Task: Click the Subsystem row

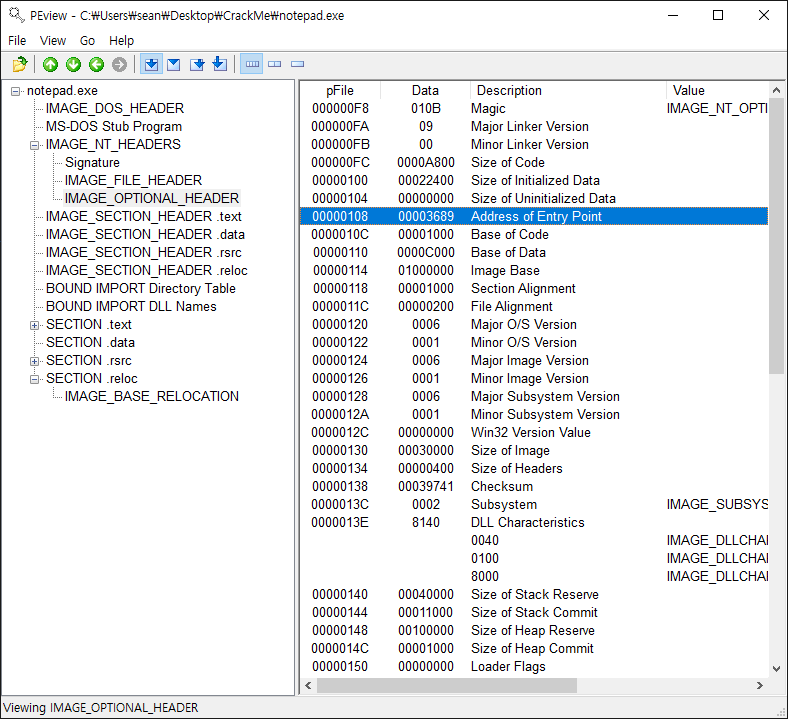Action: [534, 504]
